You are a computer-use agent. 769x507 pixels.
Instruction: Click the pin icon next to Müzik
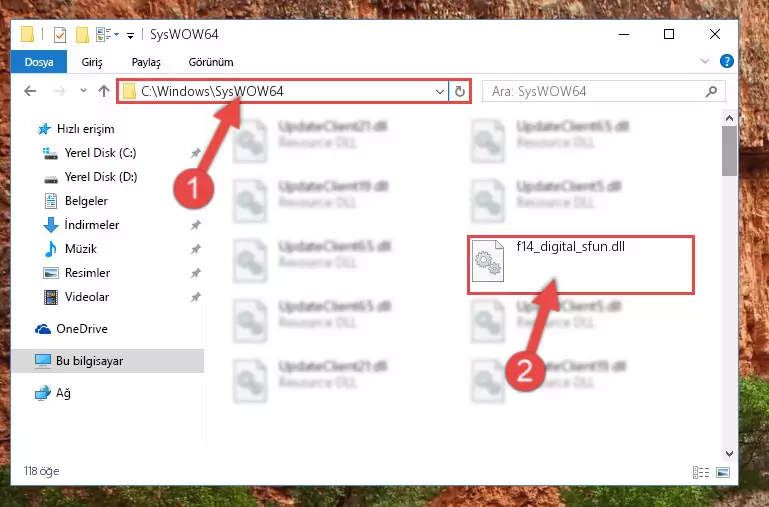[x=196, y=249]
